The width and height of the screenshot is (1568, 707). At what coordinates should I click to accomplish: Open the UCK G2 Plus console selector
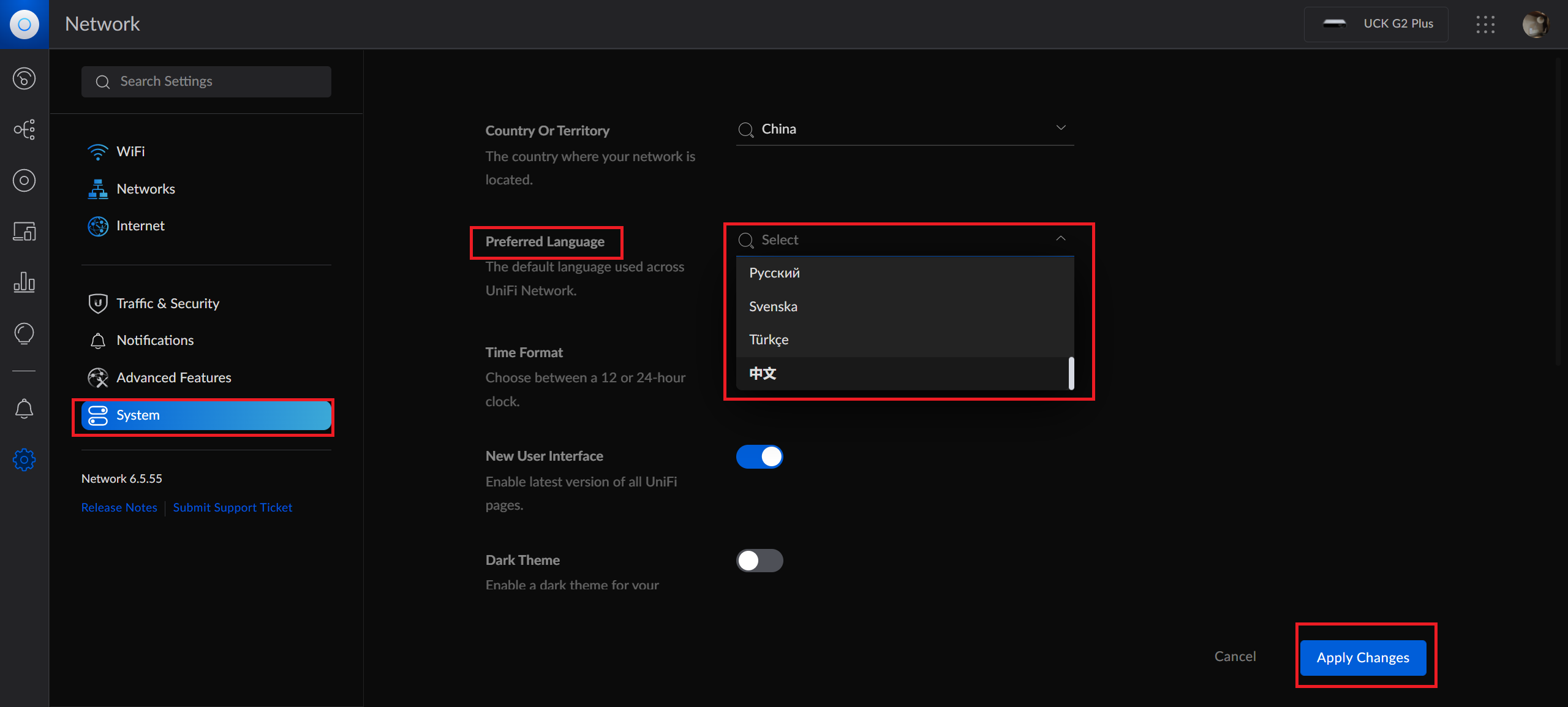point(1376,25)
